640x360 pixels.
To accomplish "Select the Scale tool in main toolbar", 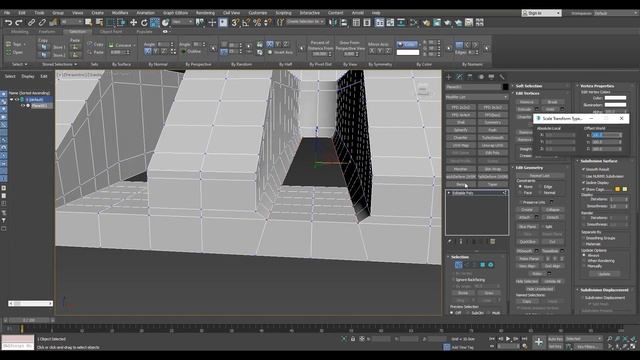I will click(x=155, y=23).
